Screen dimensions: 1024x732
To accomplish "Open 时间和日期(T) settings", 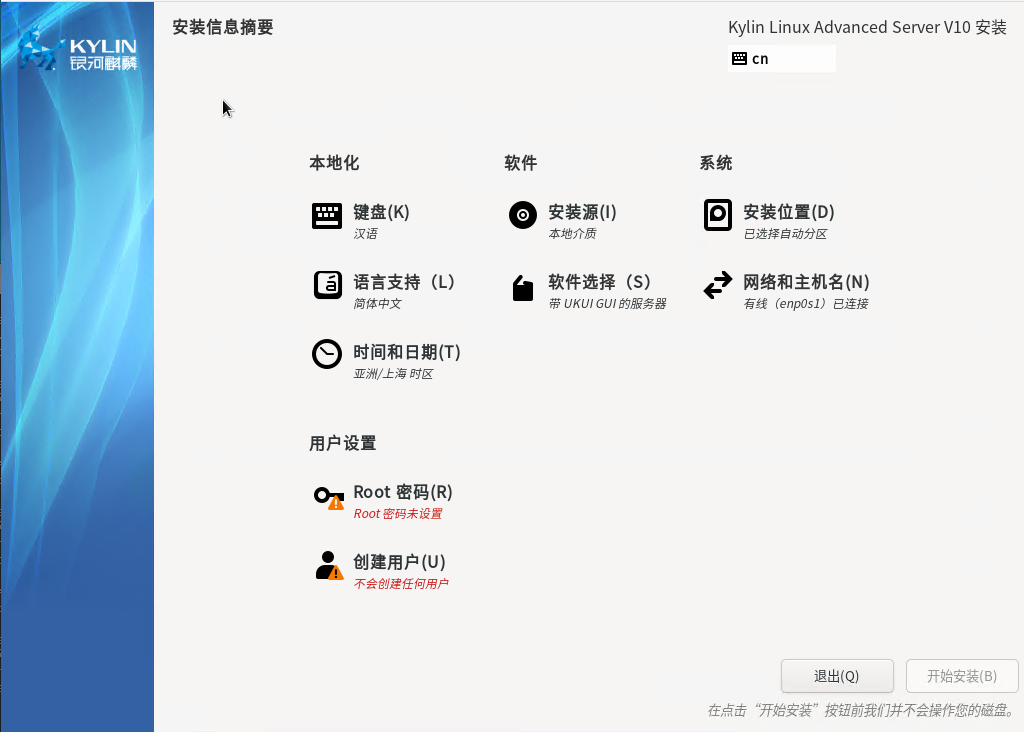I will [x=407, y=352].
